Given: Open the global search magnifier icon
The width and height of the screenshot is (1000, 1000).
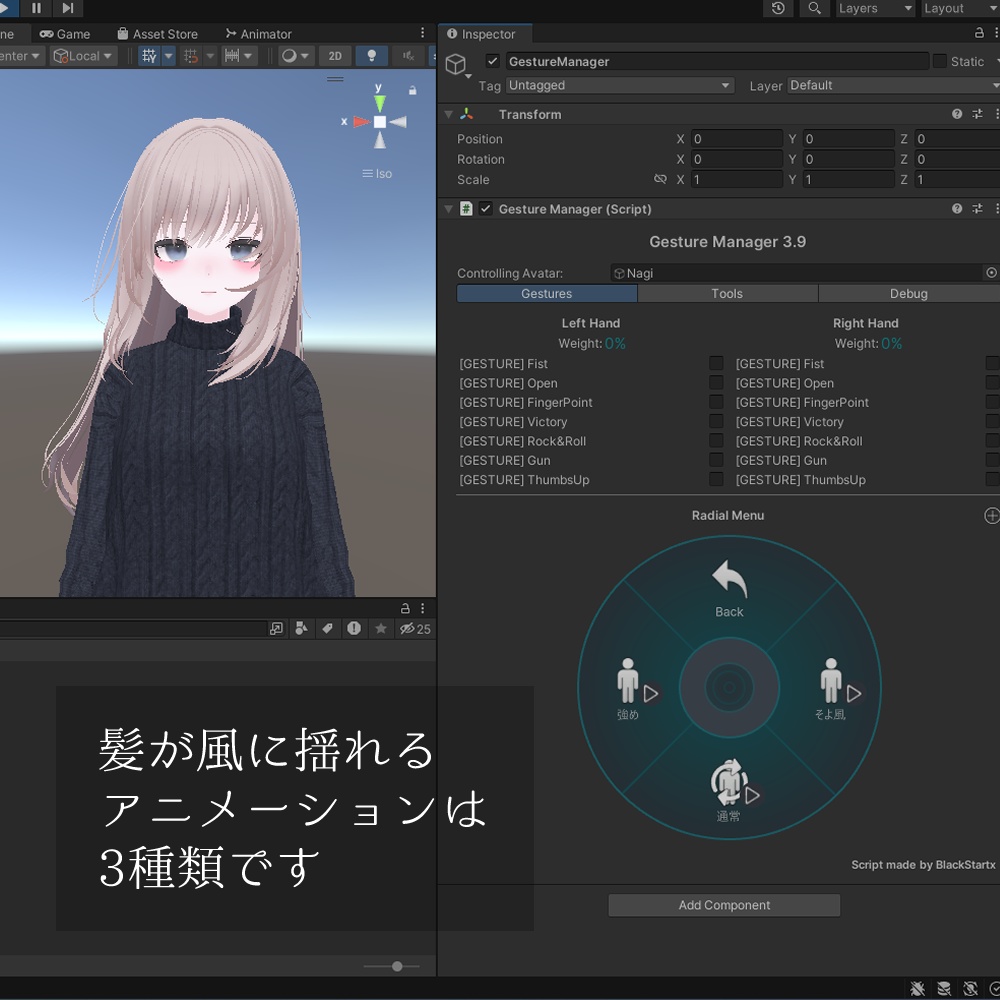Looking at the screenshot, I should (x=814, y=8).
